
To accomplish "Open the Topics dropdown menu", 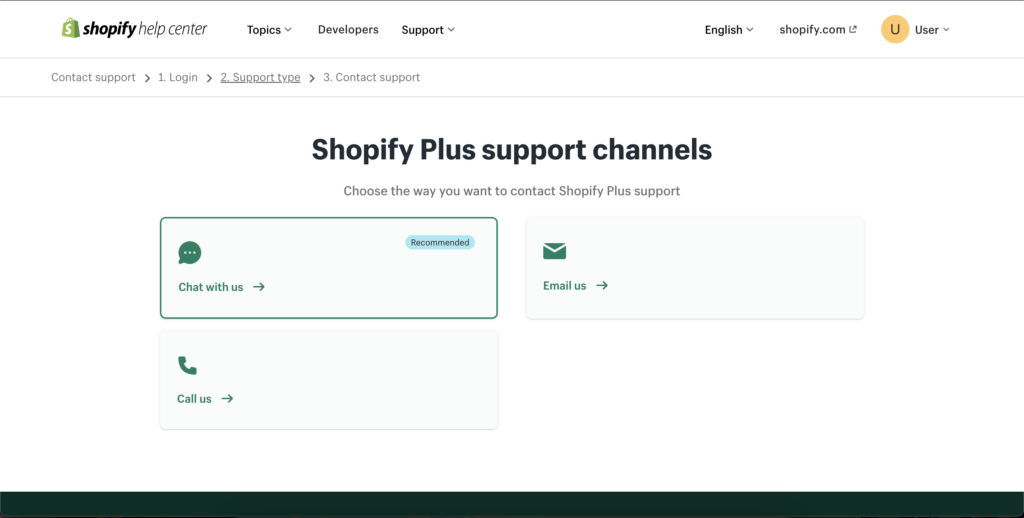I will [x=269, y=30].
